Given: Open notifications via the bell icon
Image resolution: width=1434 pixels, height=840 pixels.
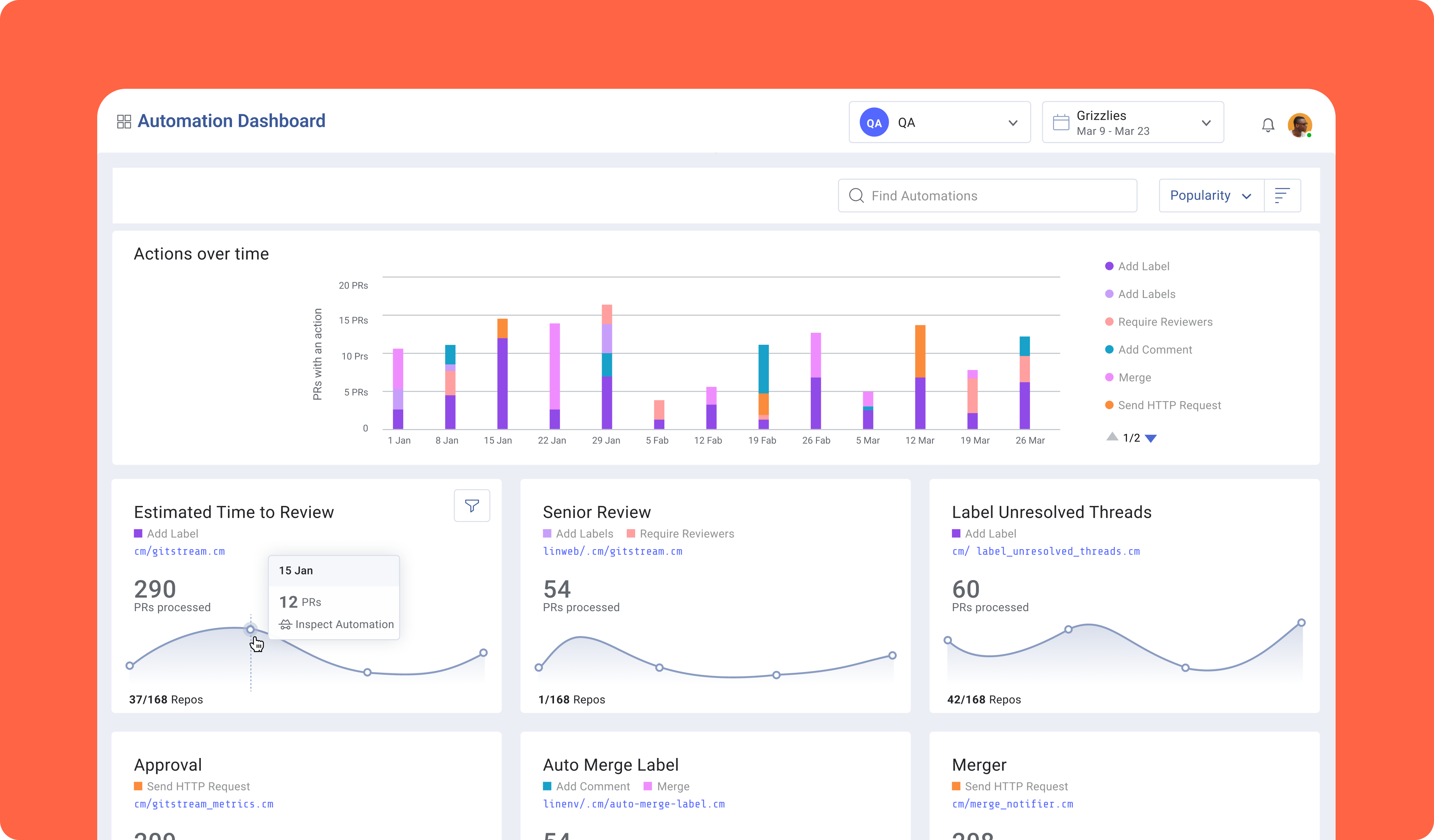Looking at the screenshot, I should tap(1268, 125).
